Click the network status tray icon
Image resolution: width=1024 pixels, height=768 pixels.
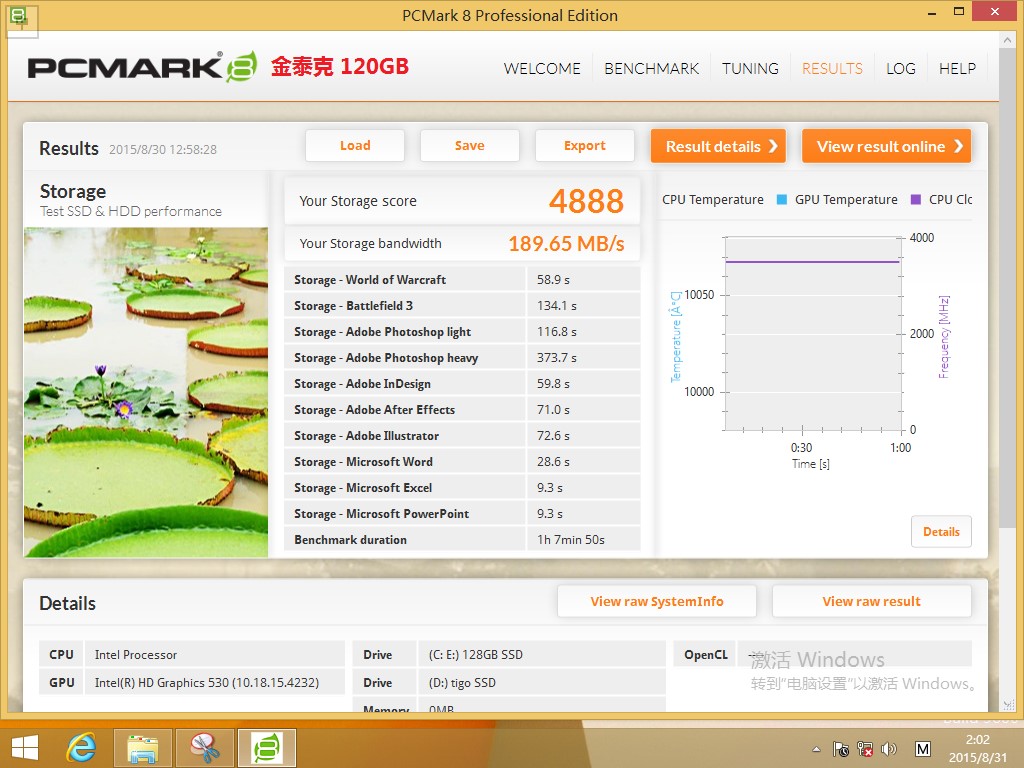865,749
